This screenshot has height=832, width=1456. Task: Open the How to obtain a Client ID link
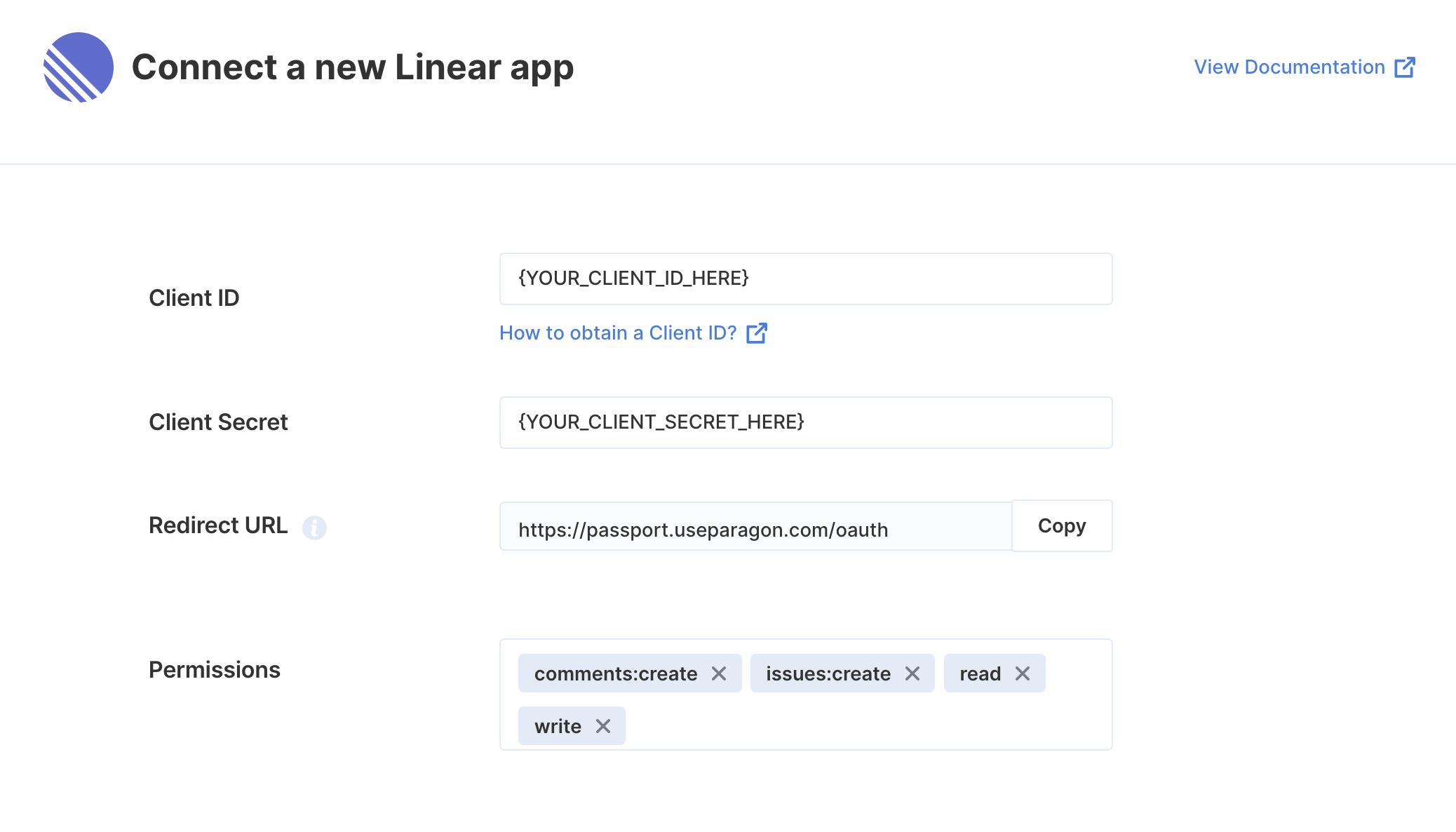point(633,333)
